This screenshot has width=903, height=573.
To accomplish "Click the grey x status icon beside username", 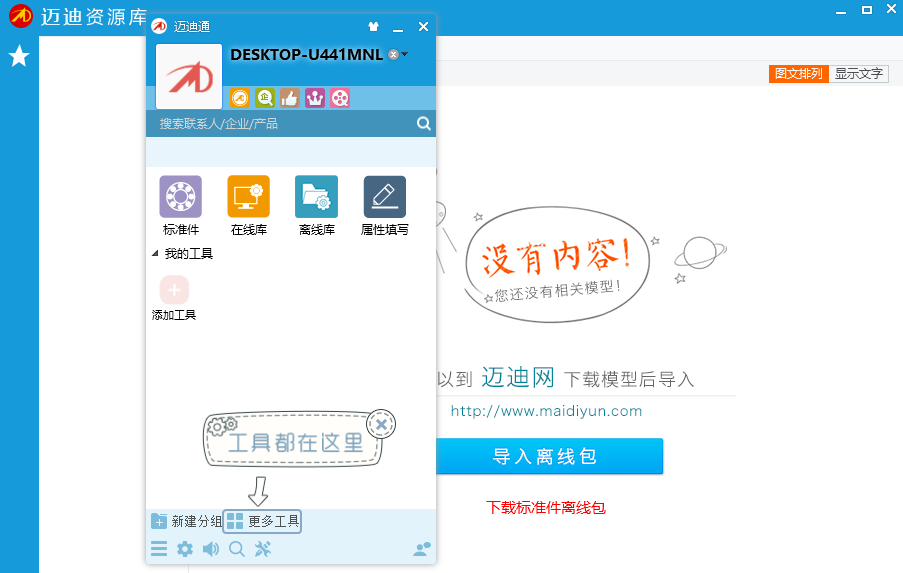I will point(393,55).
